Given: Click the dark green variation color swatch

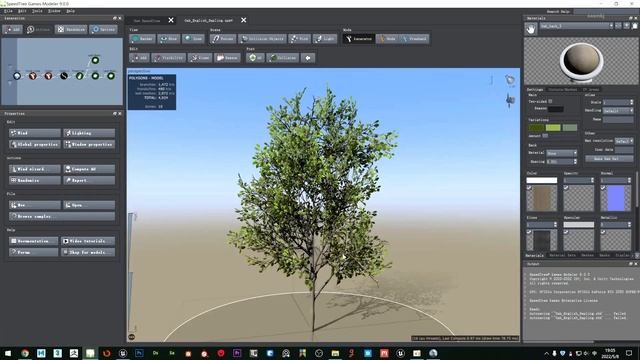Looking at the screenshot, I should (536, 128).
